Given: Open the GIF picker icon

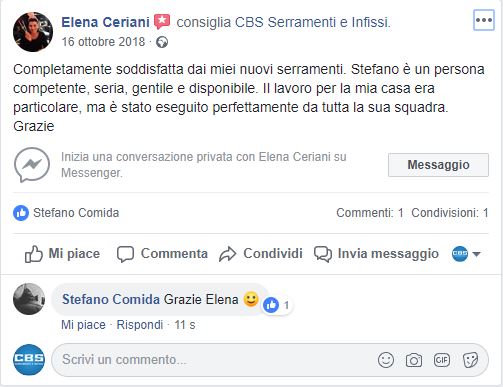Looking at the screenshot, I should coord(442,360).
